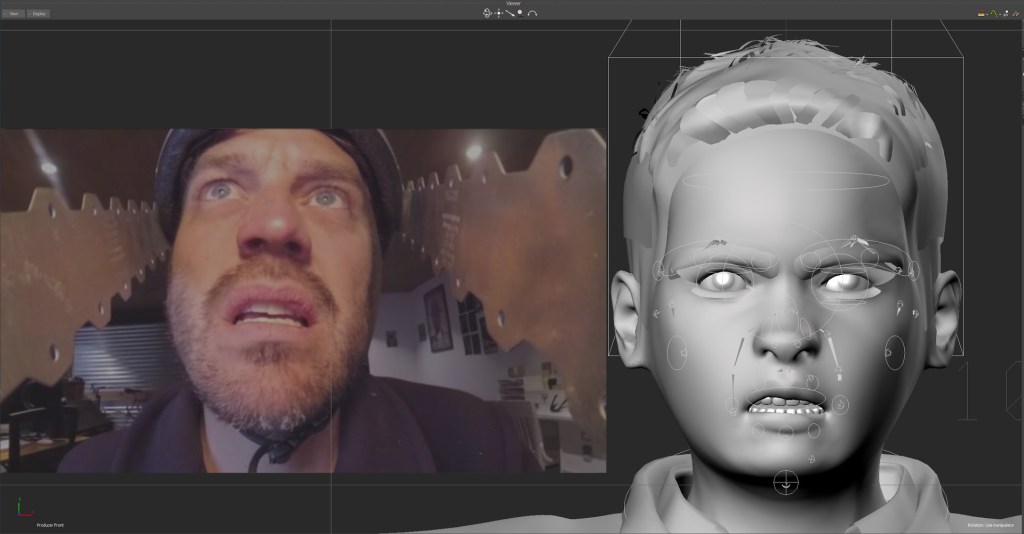Select the orbit rotate tool icon

coord(488,13)
